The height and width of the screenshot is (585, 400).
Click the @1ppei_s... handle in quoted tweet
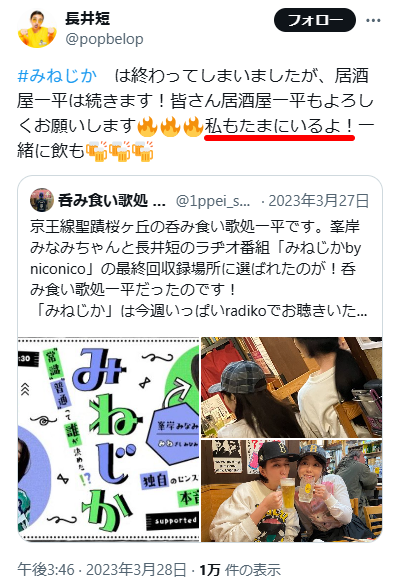pos(213,201)
